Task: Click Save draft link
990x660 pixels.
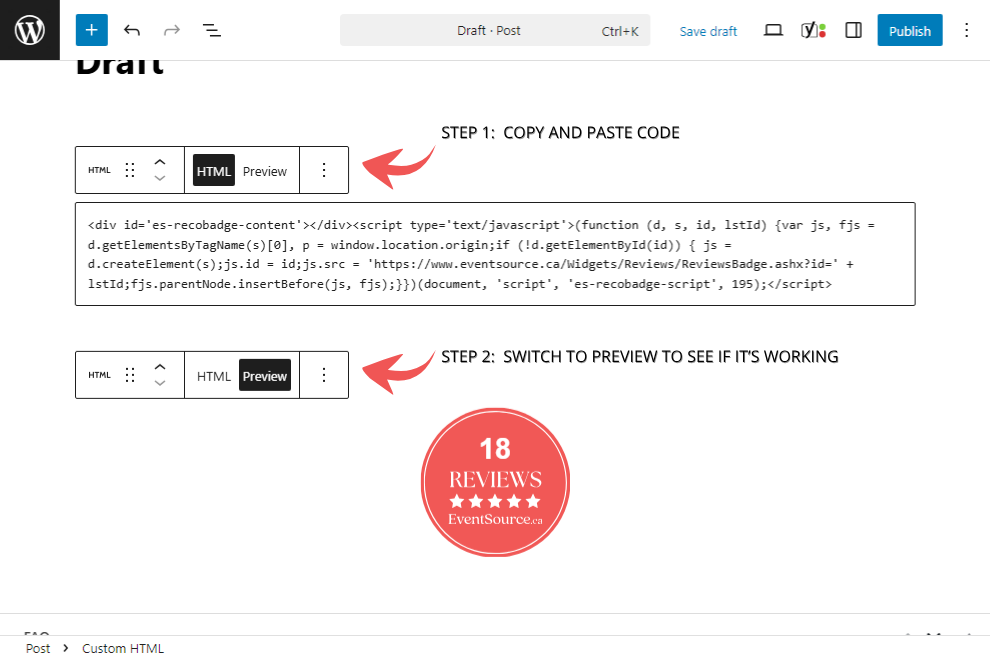Action: 708,31
